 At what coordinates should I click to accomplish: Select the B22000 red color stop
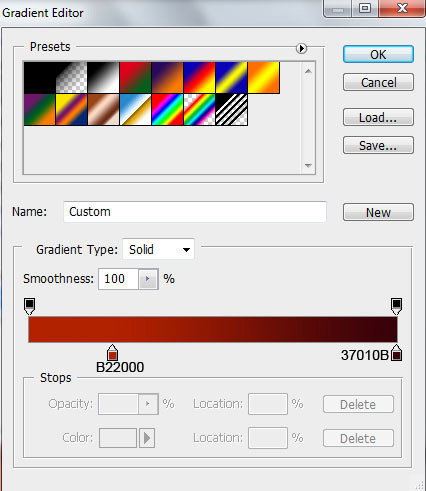(112, 353)
